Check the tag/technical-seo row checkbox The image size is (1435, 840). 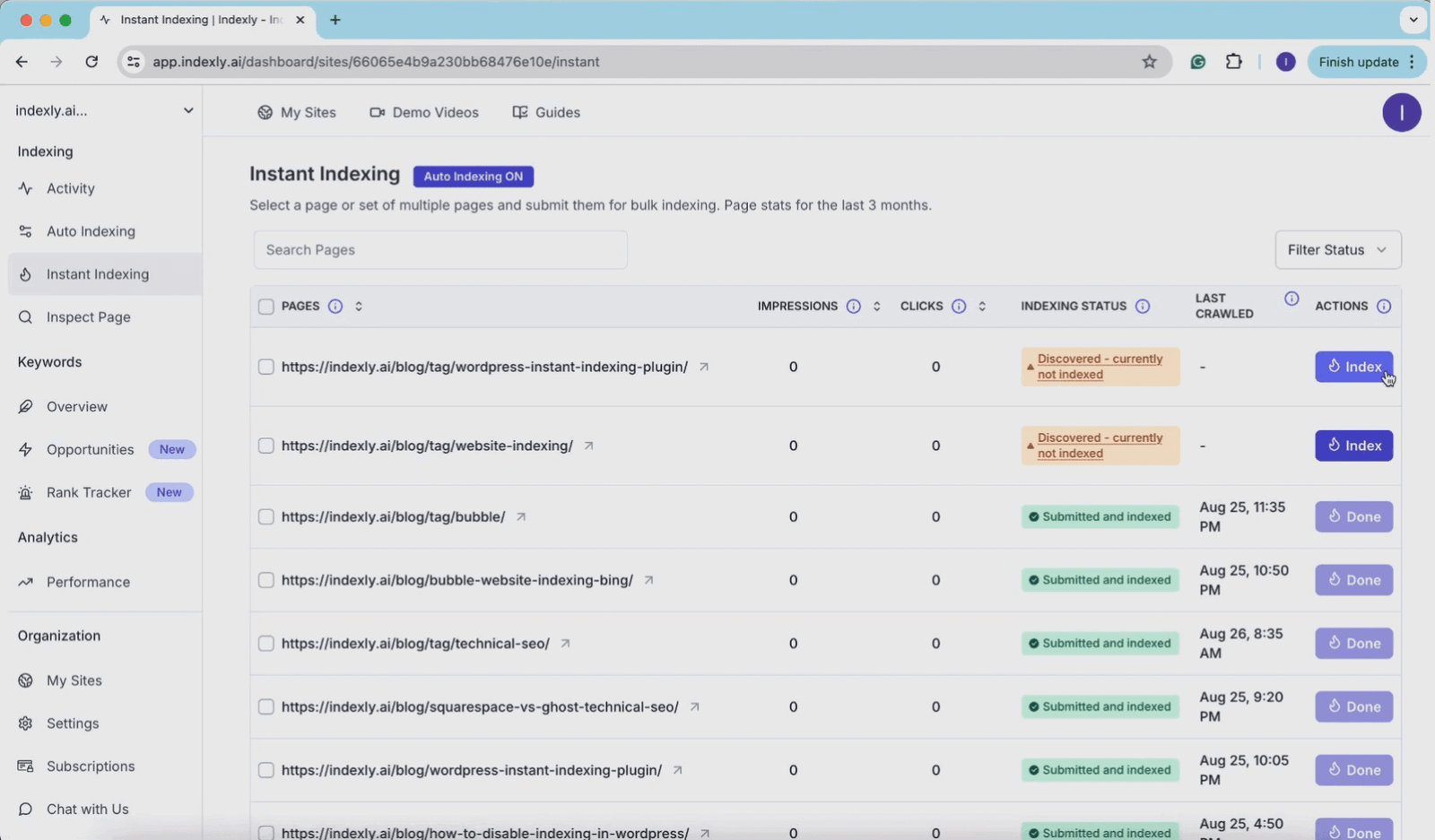point(265,644)
